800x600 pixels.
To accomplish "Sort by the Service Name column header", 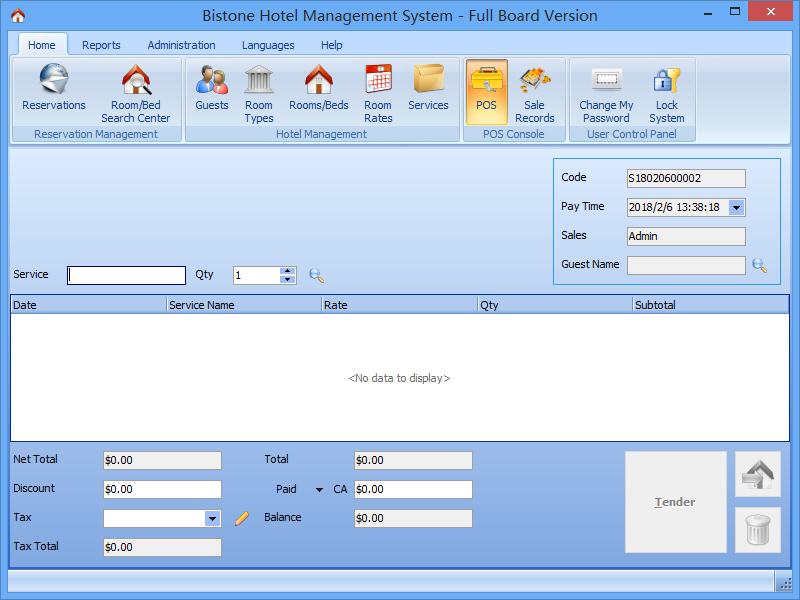I will [x=244, y=305].
